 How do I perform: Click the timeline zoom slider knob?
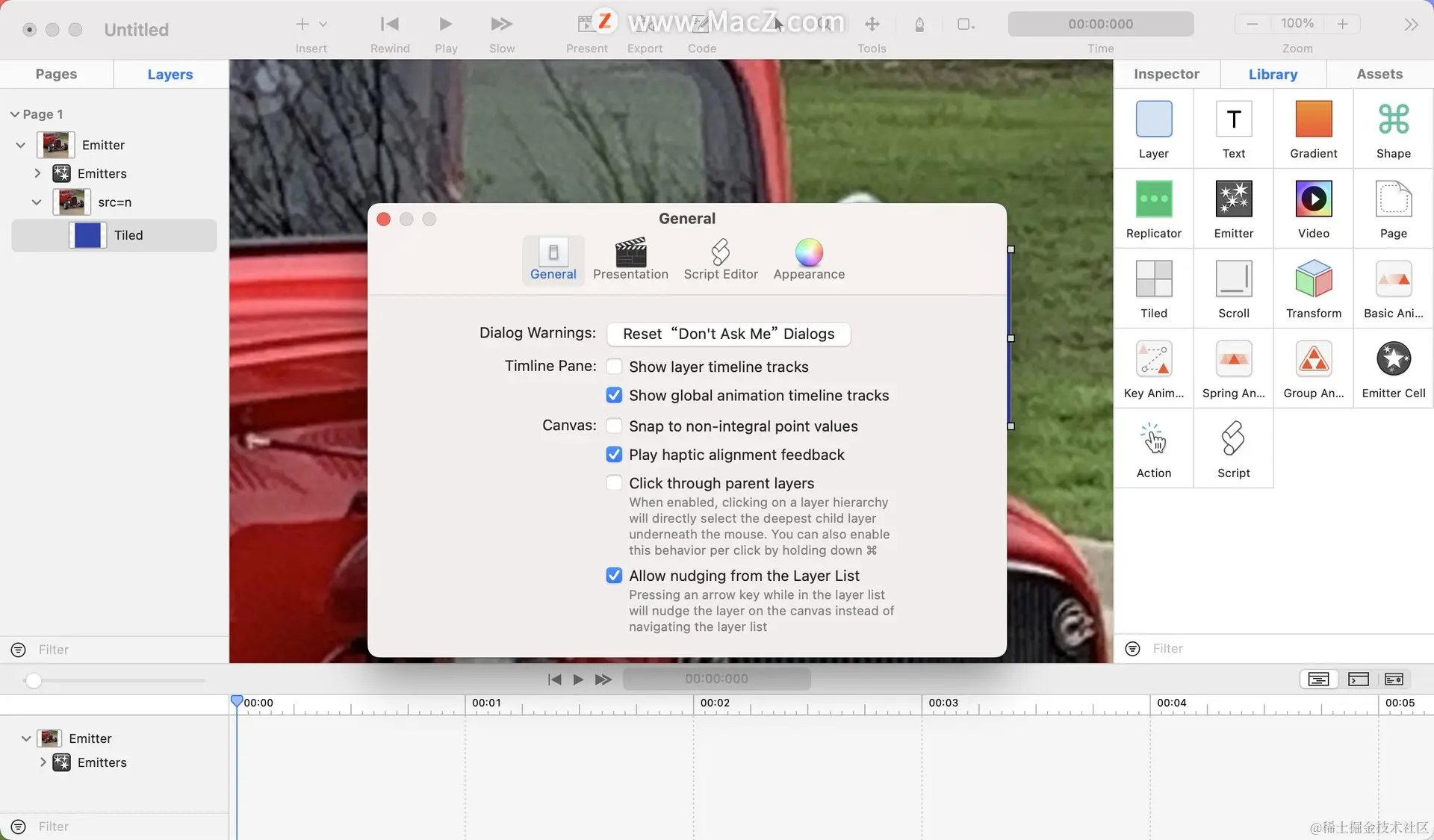point(33,680)
